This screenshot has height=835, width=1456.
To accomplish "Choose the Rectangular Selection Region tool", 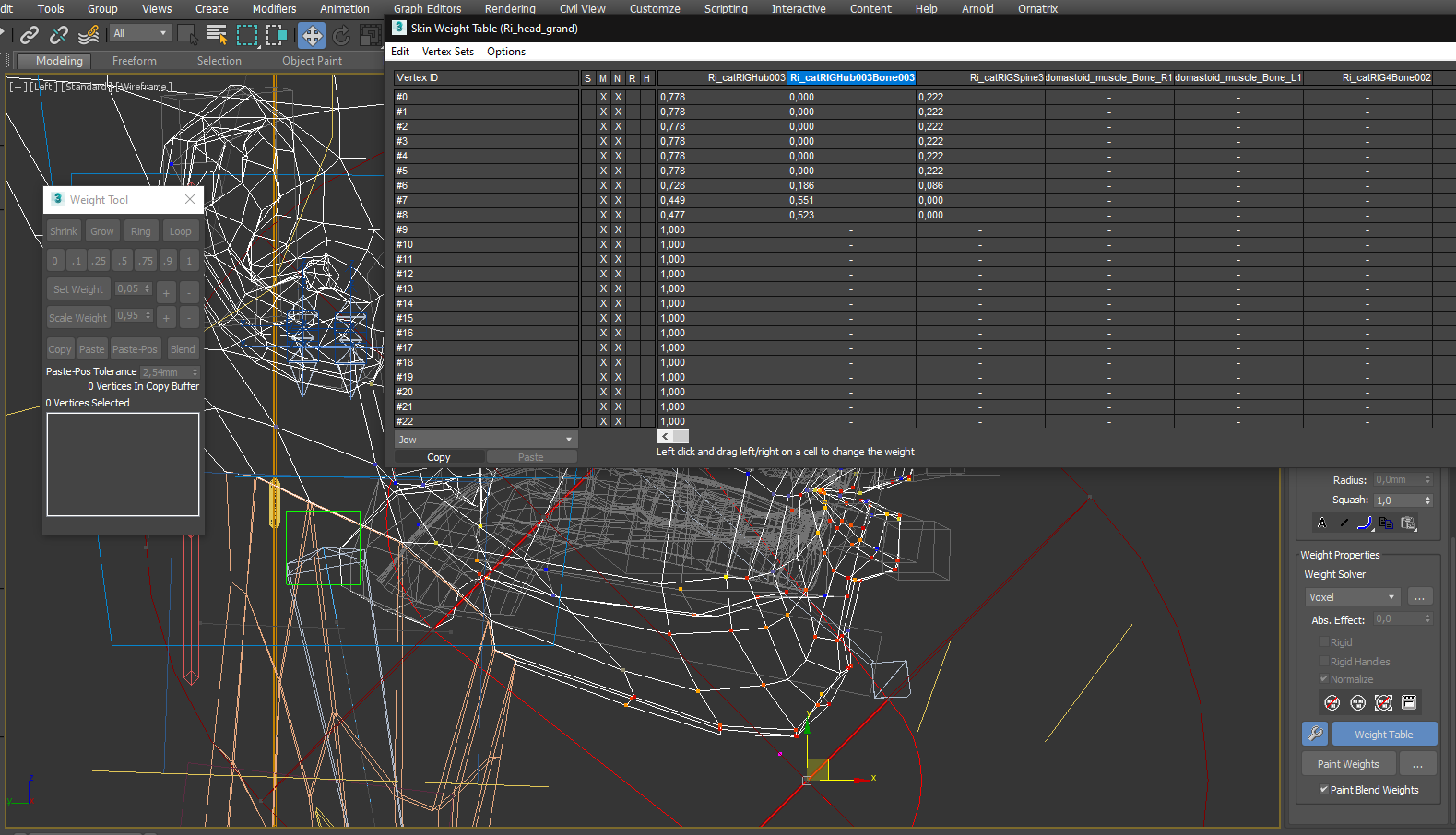I will 247,35.
